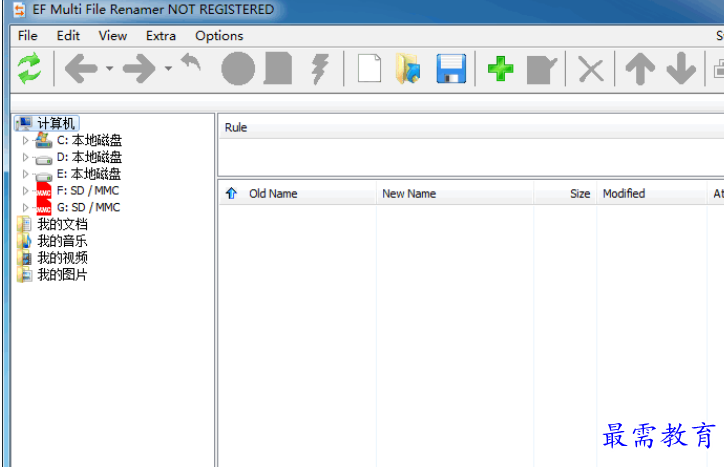
Task: Open the Options menu
Action: (x=219, y=36)
